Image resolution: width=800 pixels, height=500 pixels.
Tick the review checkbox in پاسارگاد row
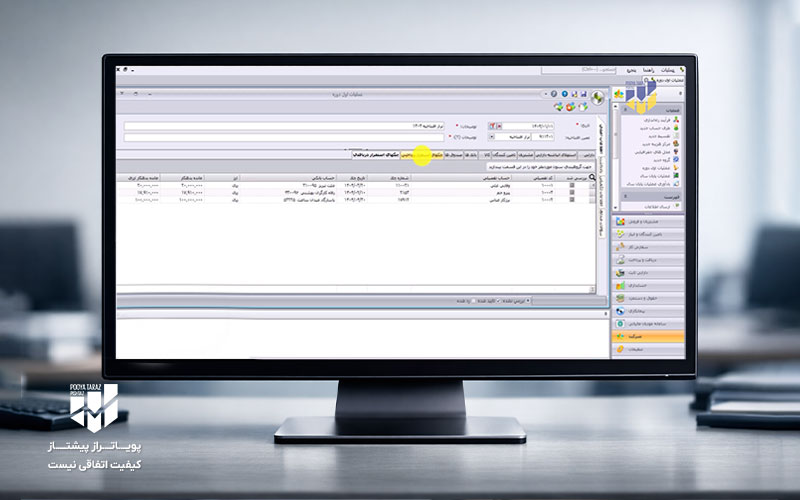point(572,200)
